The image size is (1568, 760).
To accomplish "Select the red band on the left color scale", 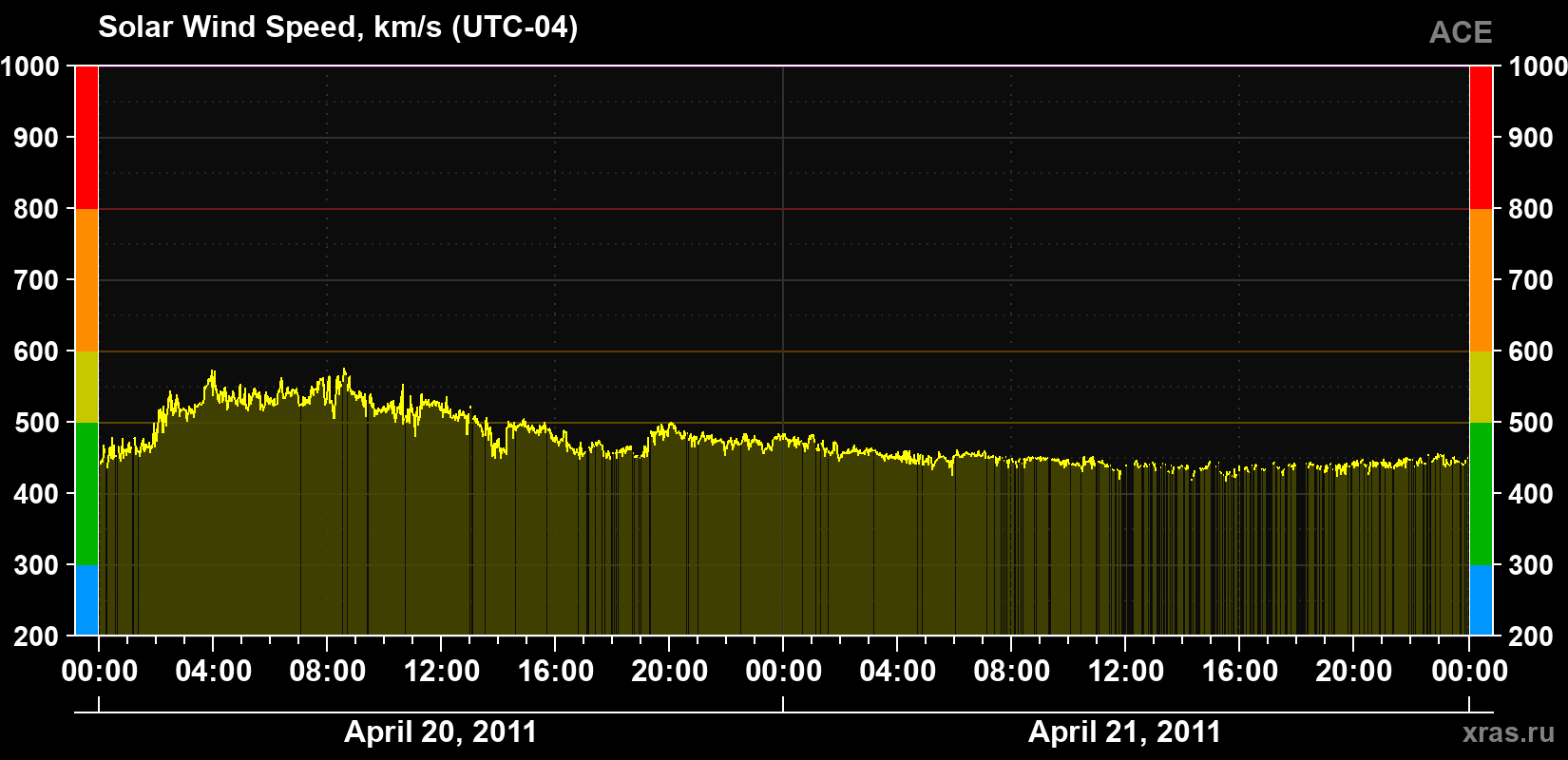I will pyautogui.click(x=86, y=138).
